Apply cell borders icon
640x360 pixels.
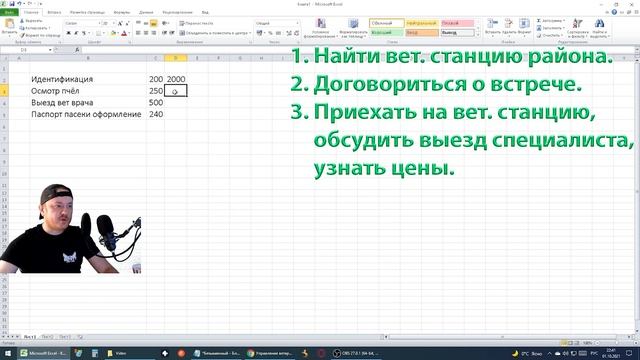(x=98, y=33)
